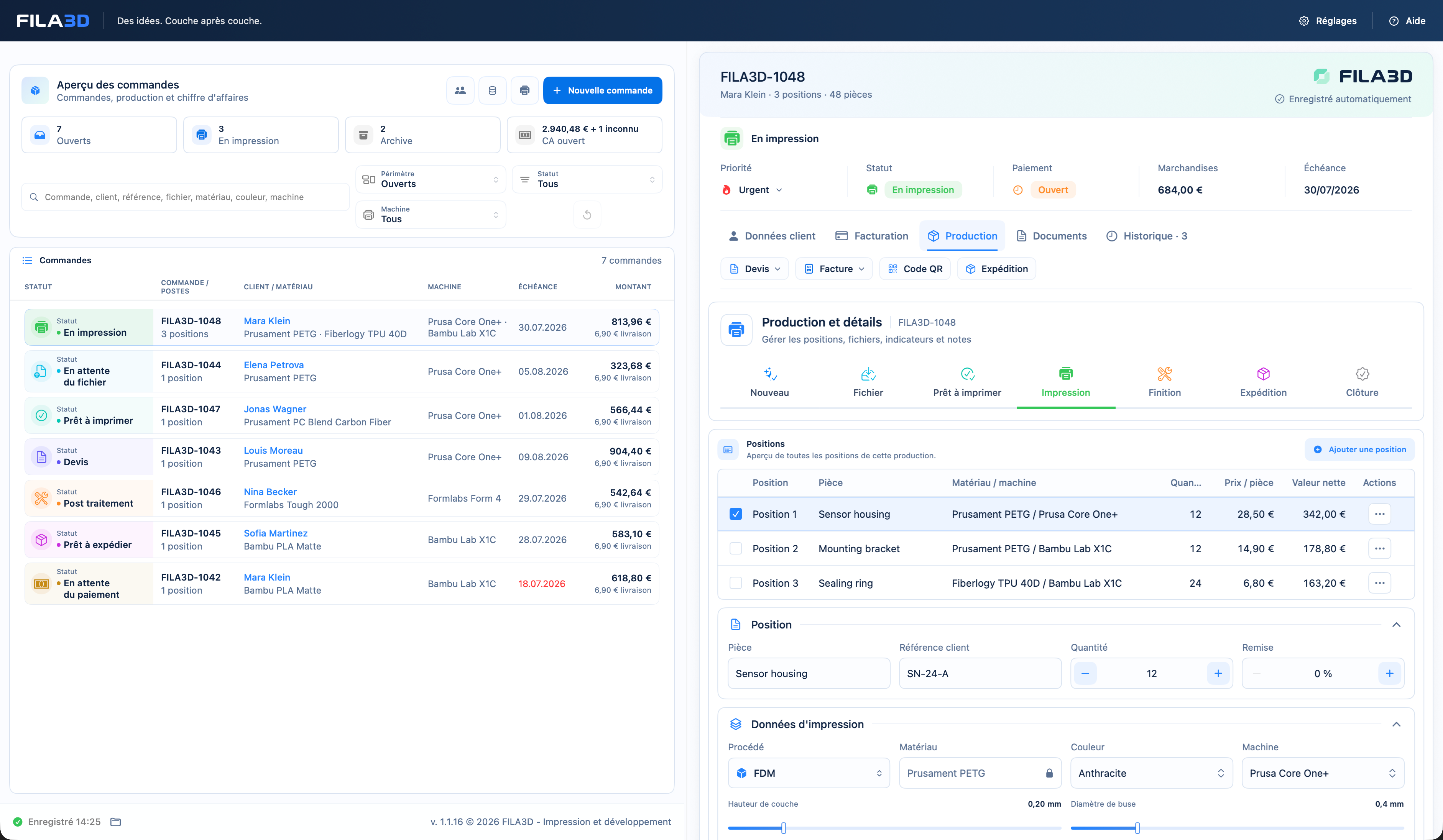Open the Louis Moreau client link
Viewport: 1443px width, 840px height.
point(273,450)
